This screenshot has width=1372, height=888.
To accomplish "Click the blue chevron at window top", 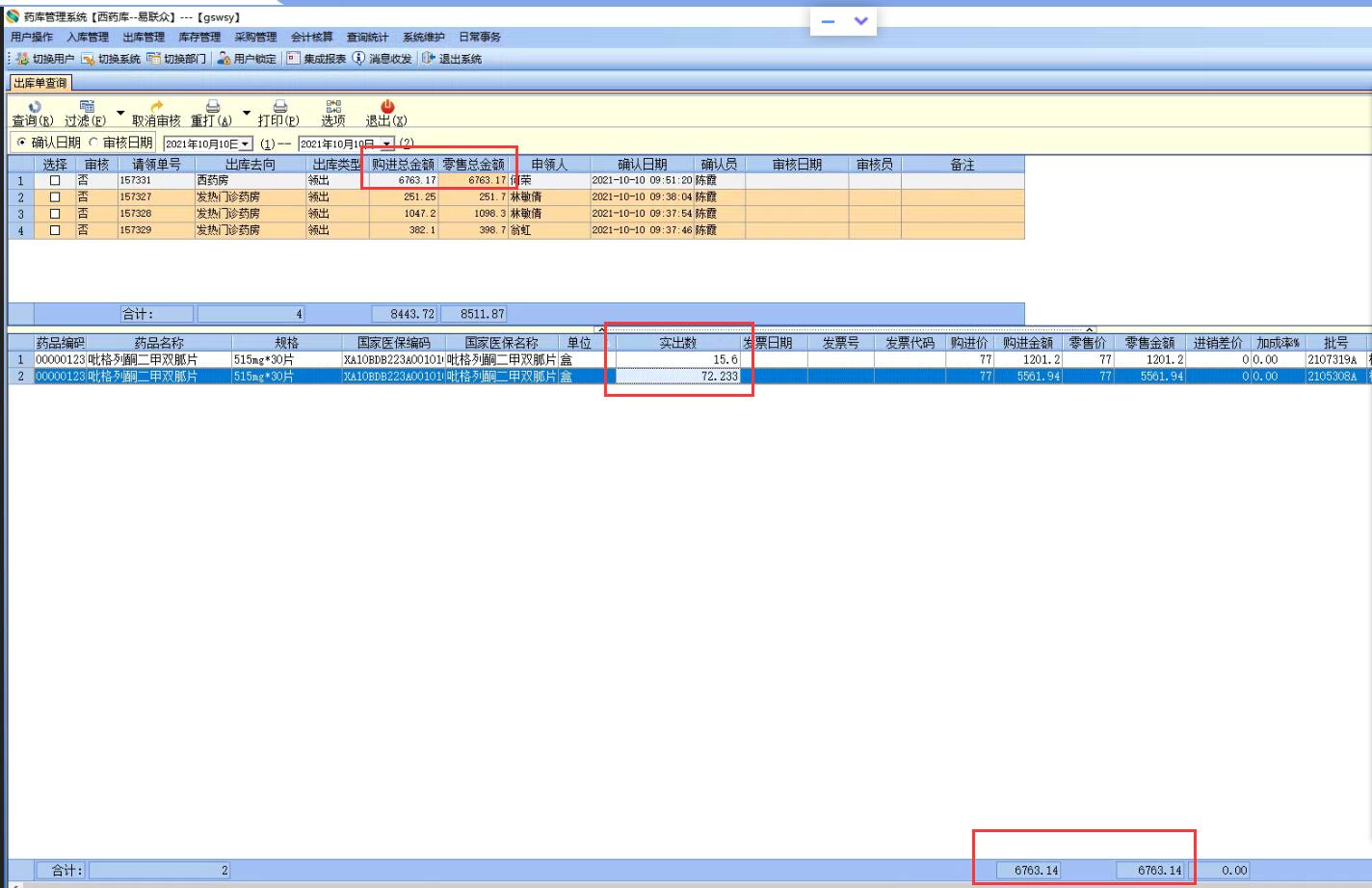I will tap(861, 21).
